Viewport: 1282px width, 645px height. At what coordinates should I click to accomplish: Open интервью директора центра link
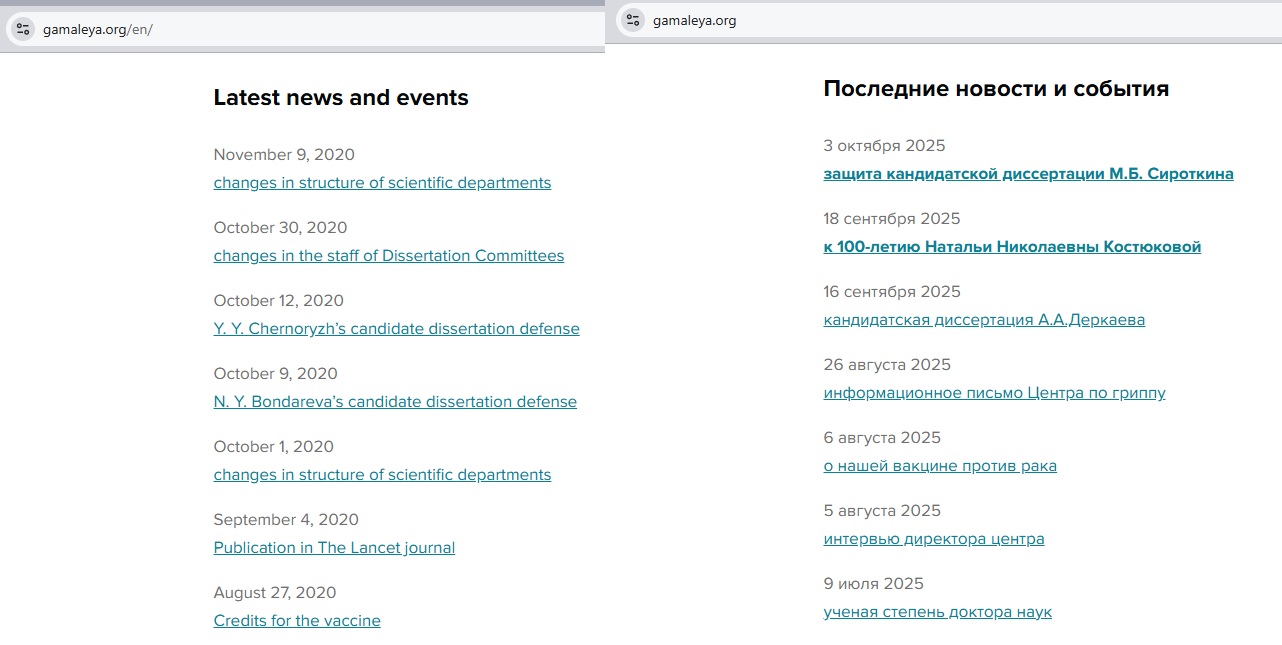934,539
